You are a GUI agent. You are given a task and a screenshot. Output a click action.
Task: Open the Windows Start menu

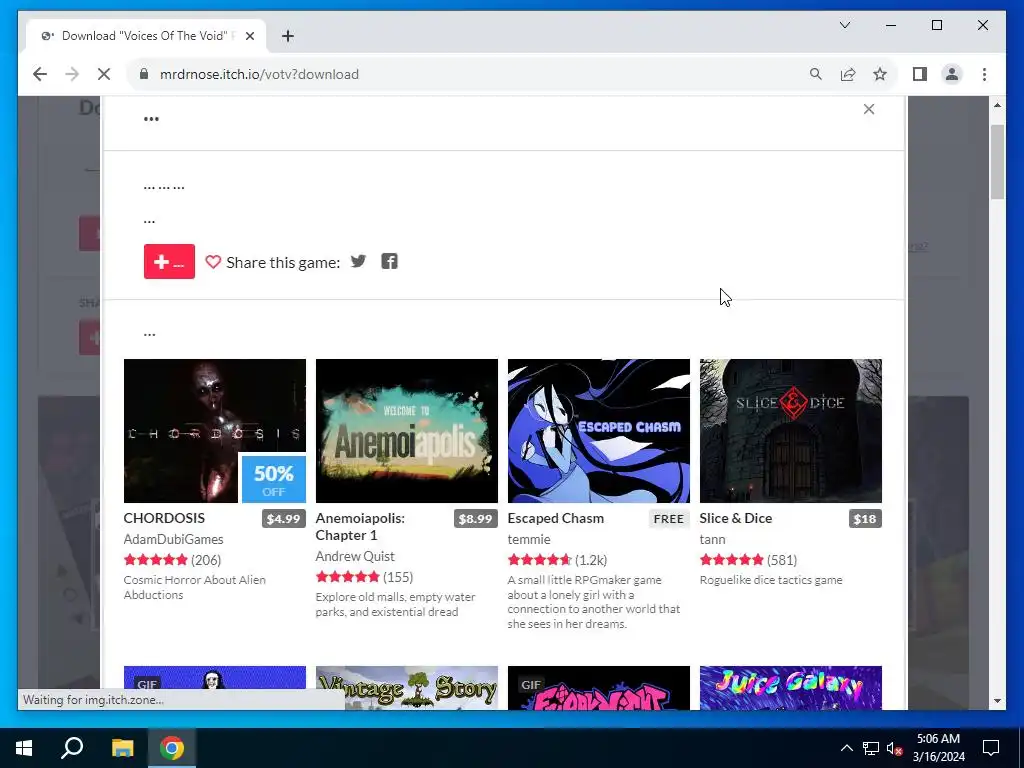24,748
